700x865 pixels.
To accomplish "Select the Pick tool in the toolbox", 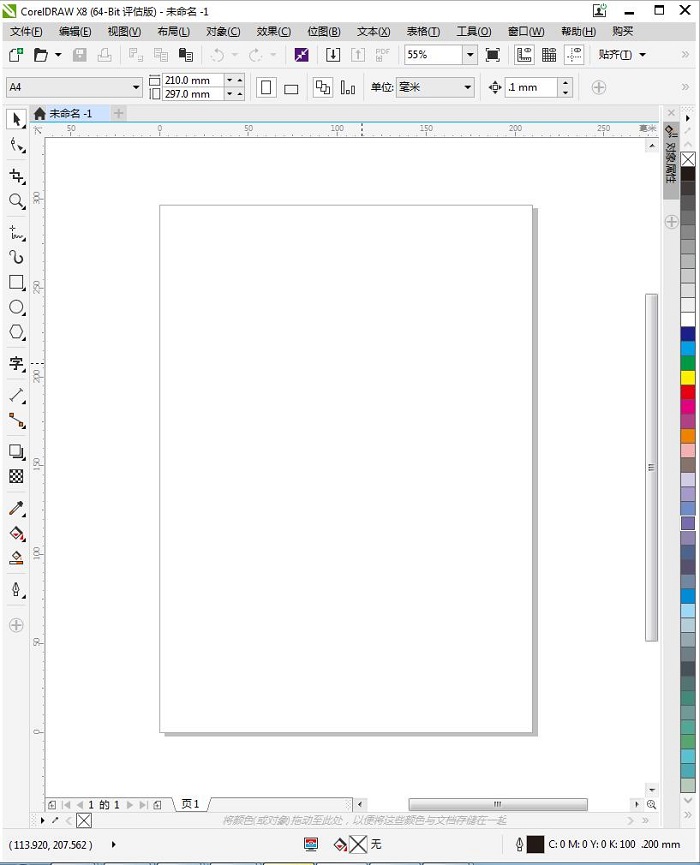I will click(x=17, y=119).
